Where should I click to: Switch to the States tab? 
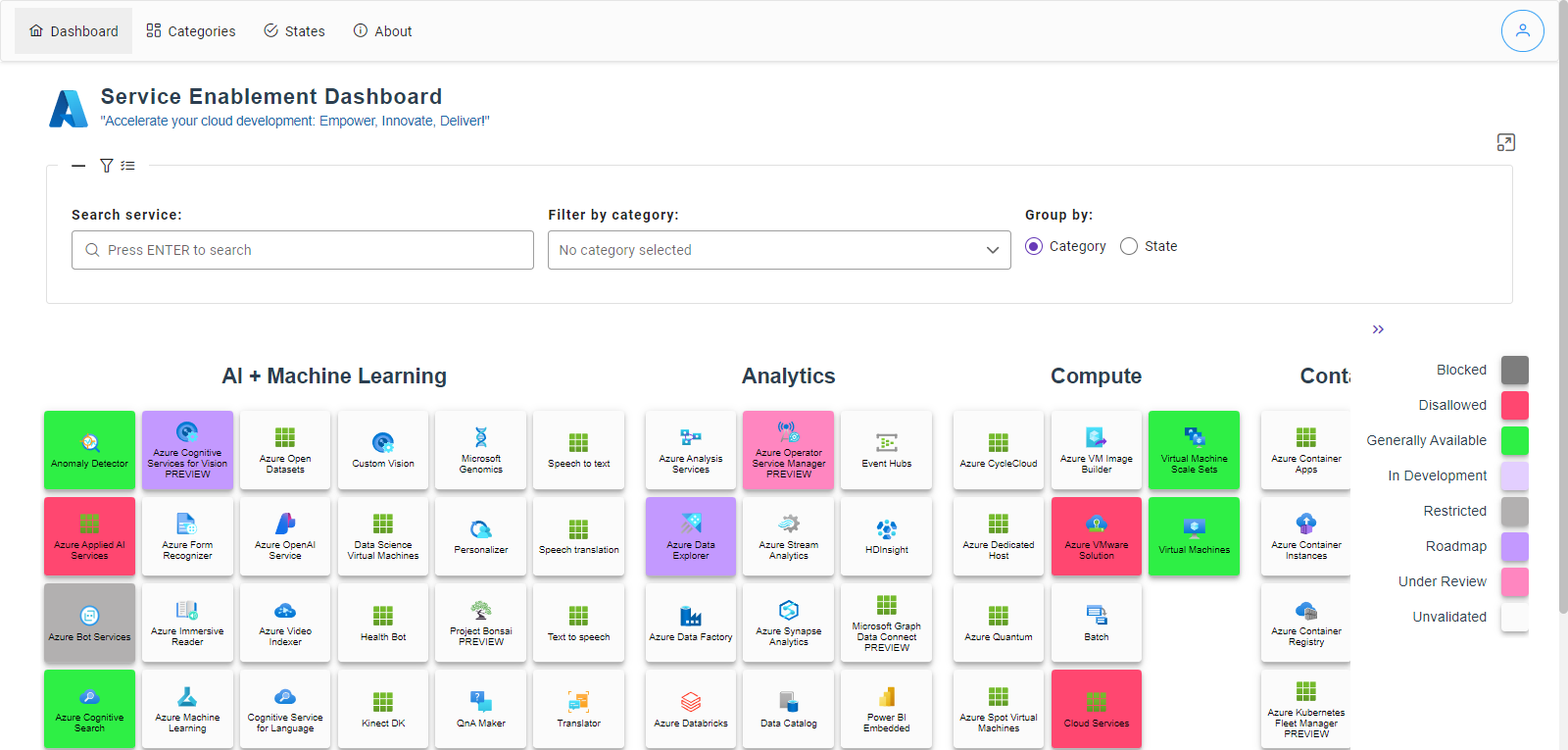294,31
